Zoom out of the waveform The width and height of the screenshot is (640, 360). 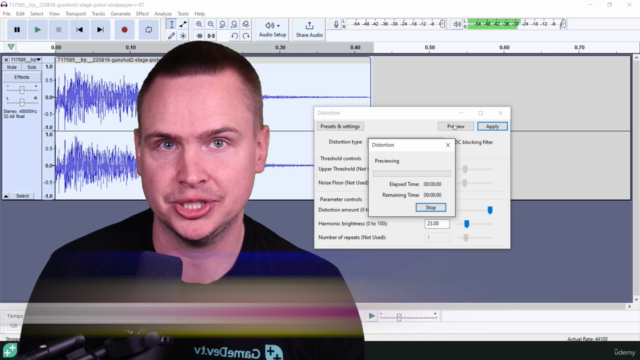click(211, 24)
